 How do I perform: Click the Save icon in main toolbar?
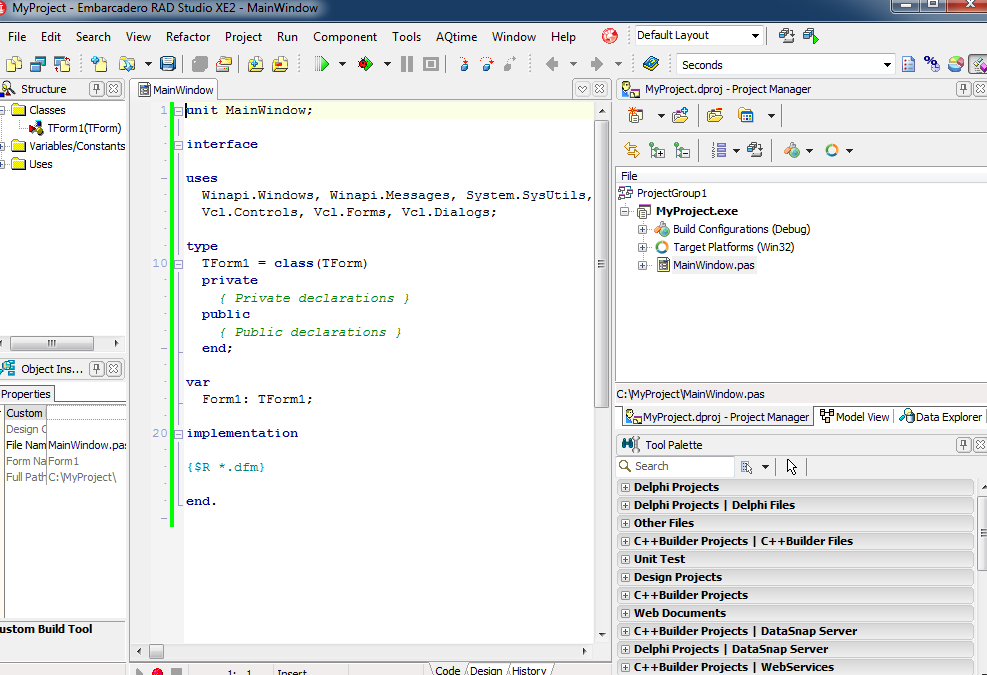(x=168, y=64)
